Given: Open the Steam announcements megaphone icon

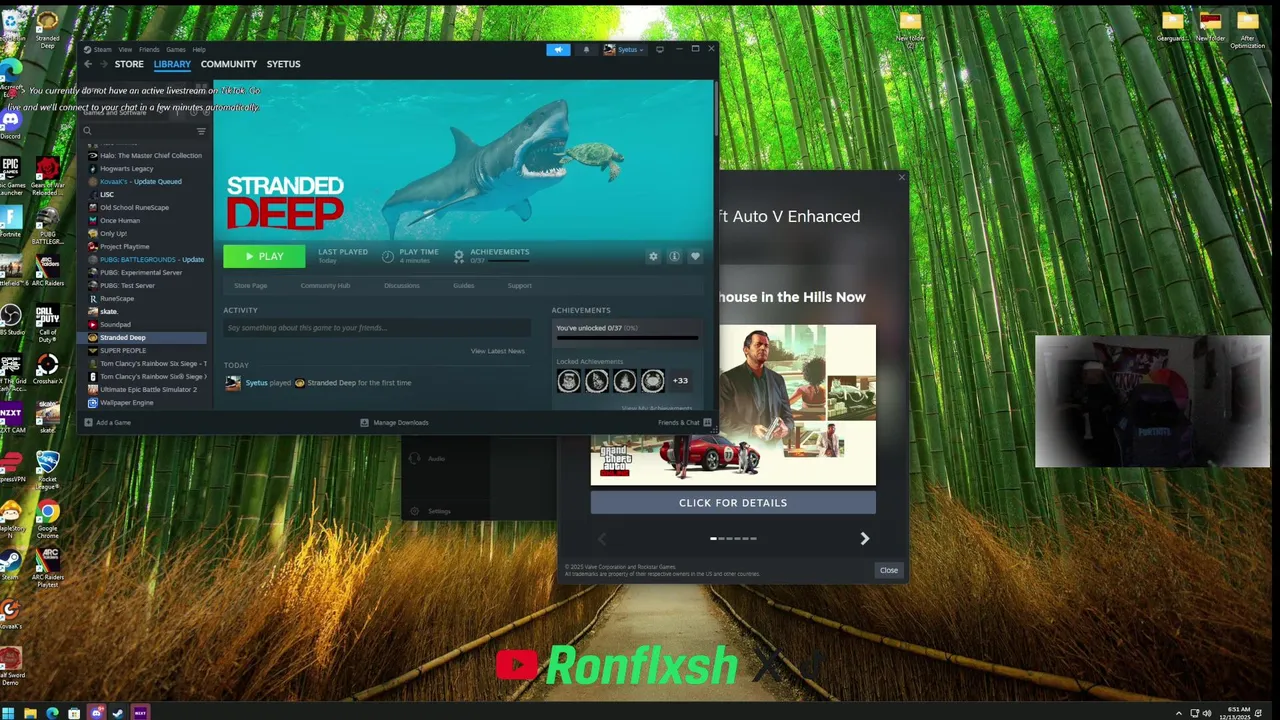Looking at the screenshot, I should 558,49.
